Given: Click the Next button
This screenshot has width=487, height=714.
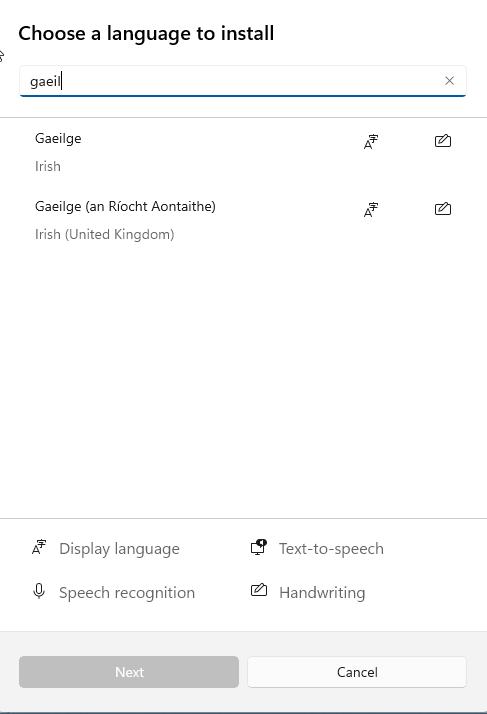Looking at the screenshot, I should coord(129,672).
